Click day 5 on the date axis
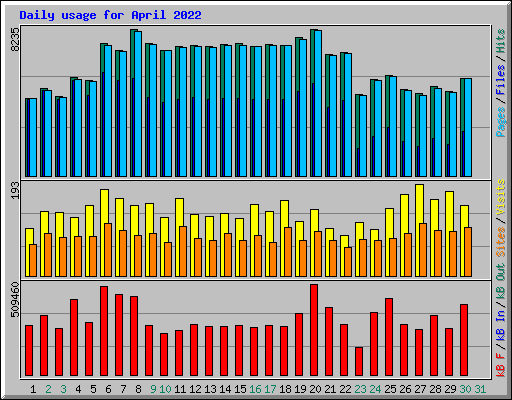Image resolution: width=512 pixels, height=400 pixels. point(93,389)
